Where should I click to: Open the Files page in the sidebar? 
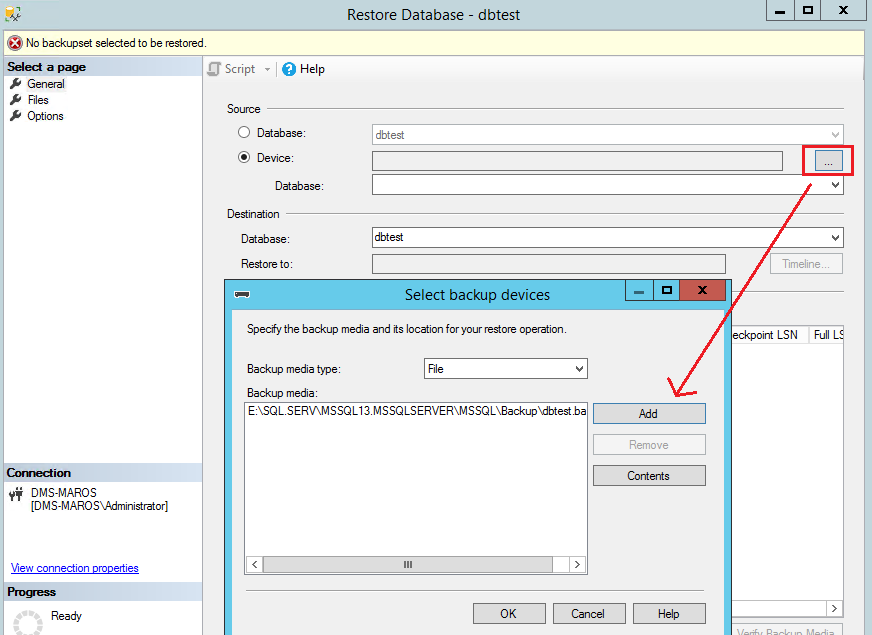(x=38, y=100)
